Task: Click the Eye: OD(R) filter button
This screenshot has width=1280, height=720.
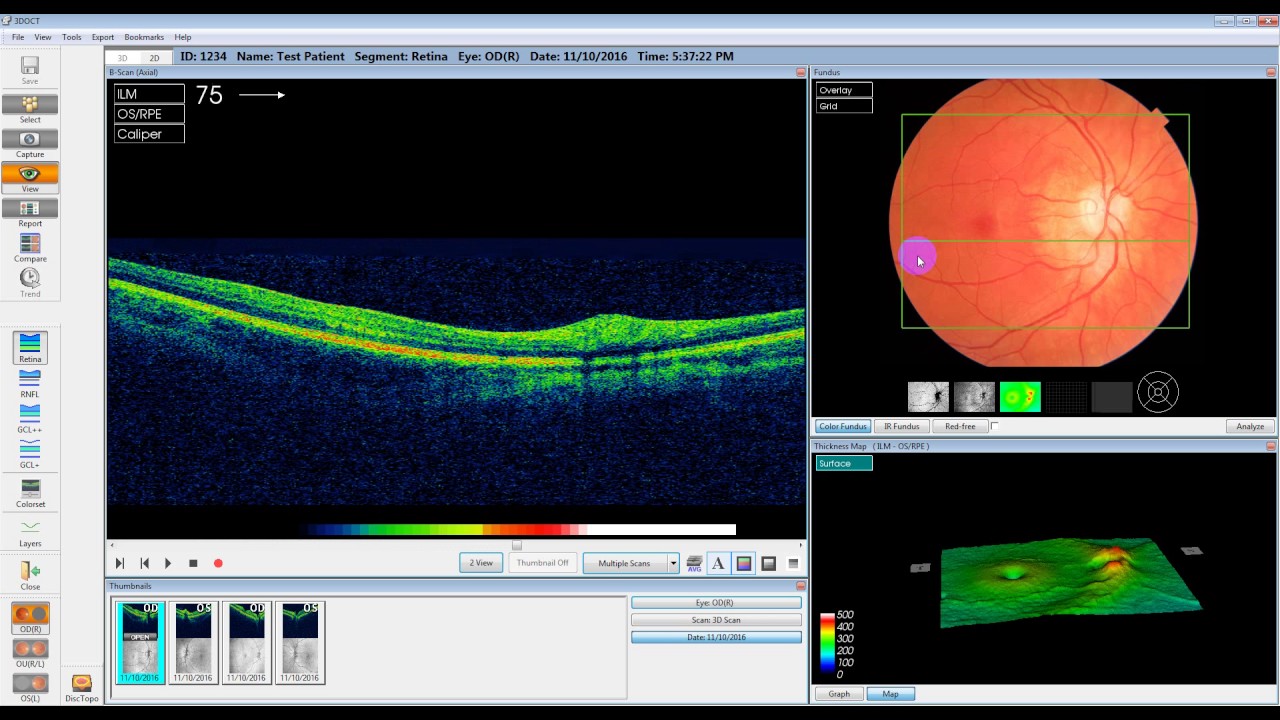Action: 716,603
